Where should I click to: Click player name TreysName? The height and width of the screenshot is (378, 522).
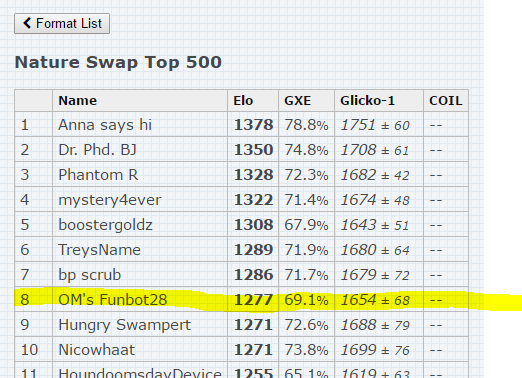coord(99,250)
